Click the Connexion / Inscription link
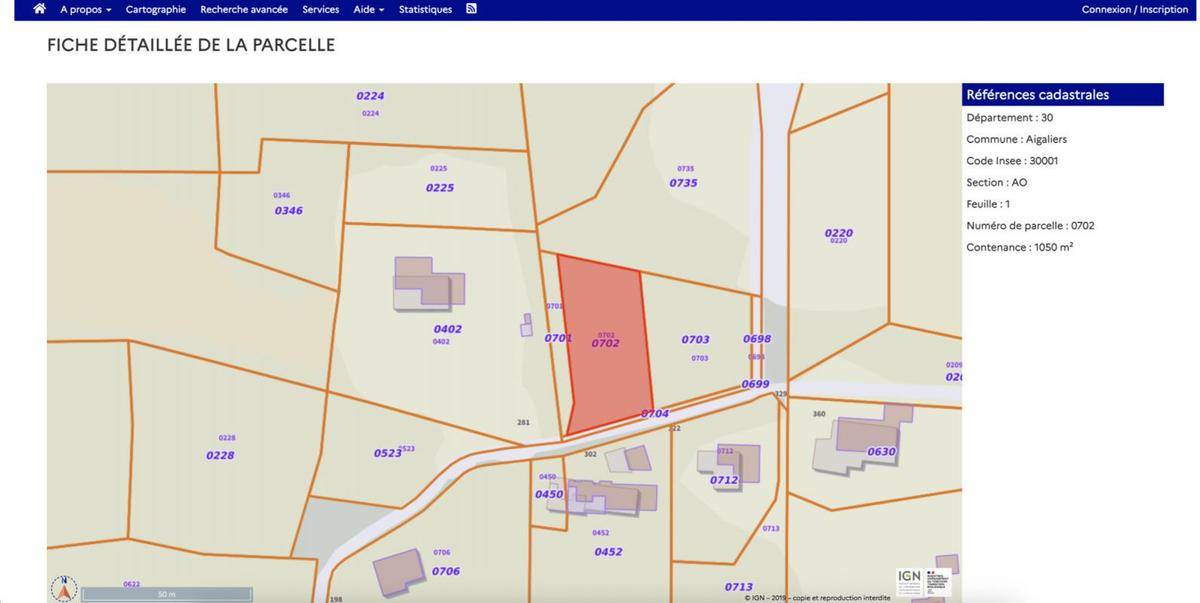The height and width of the screenshot is (603, 1200). tap(1134, 9)
